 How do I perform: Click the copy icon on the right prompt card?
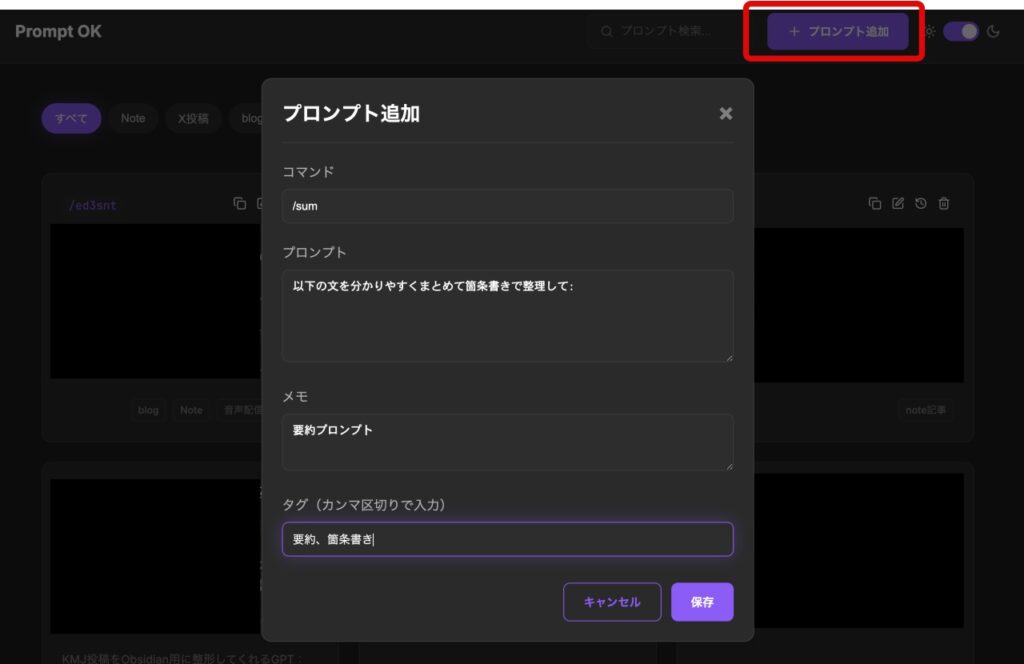(x=875, y=204)
